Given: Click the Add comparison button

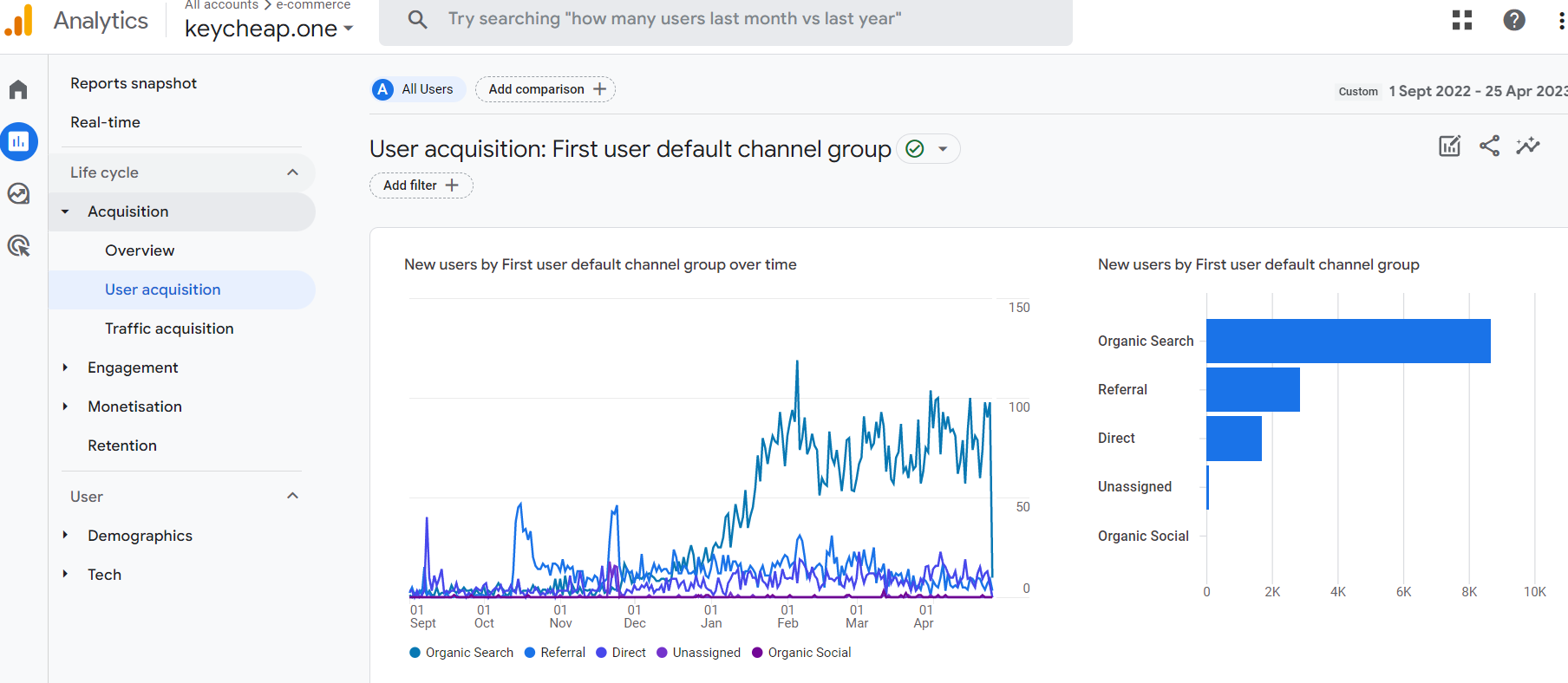Looking at the screenshot, I should [546, 89].
